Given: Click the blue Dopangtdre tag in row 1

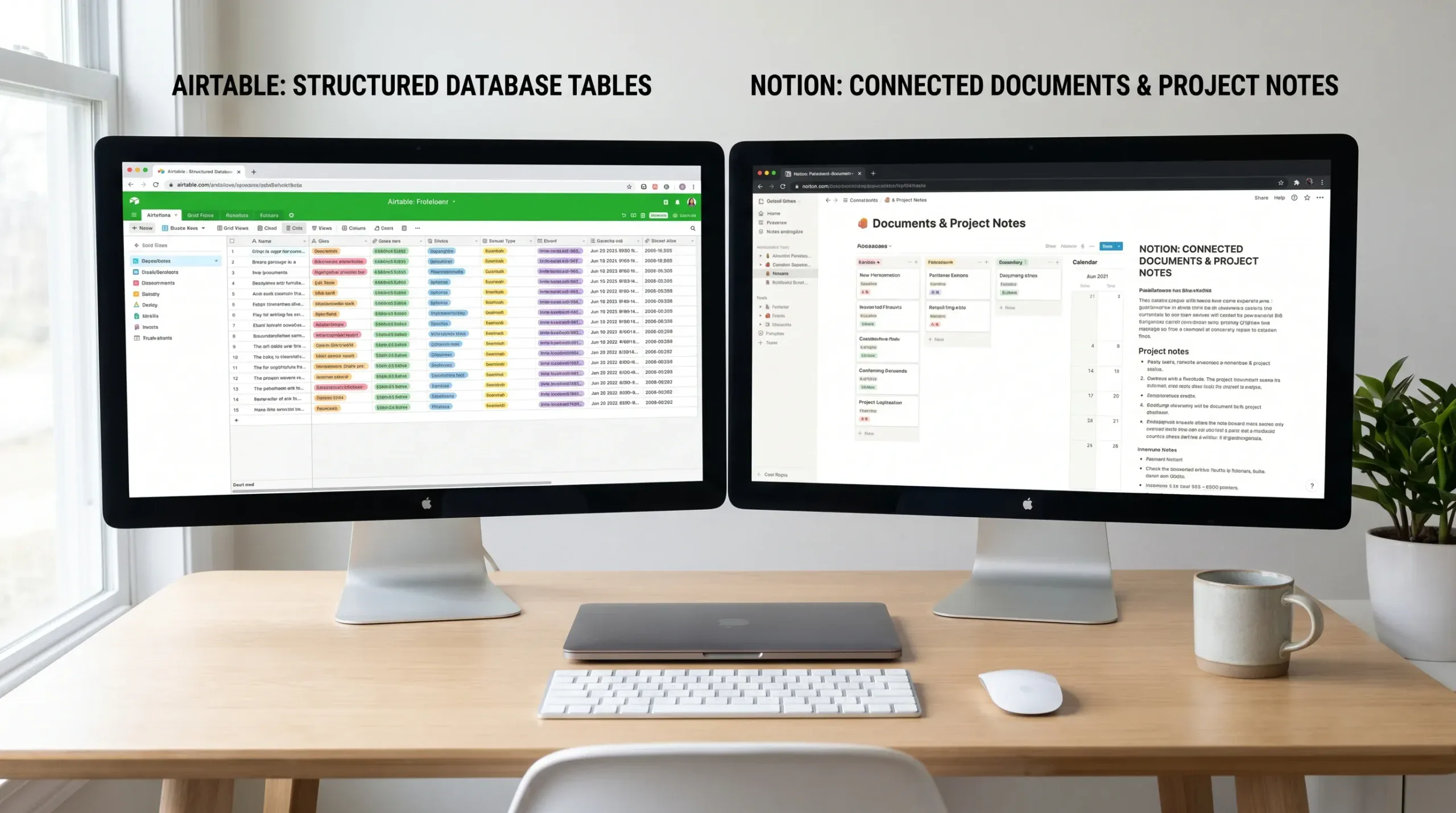Looking at the screenshot, I should coord(441,251).
